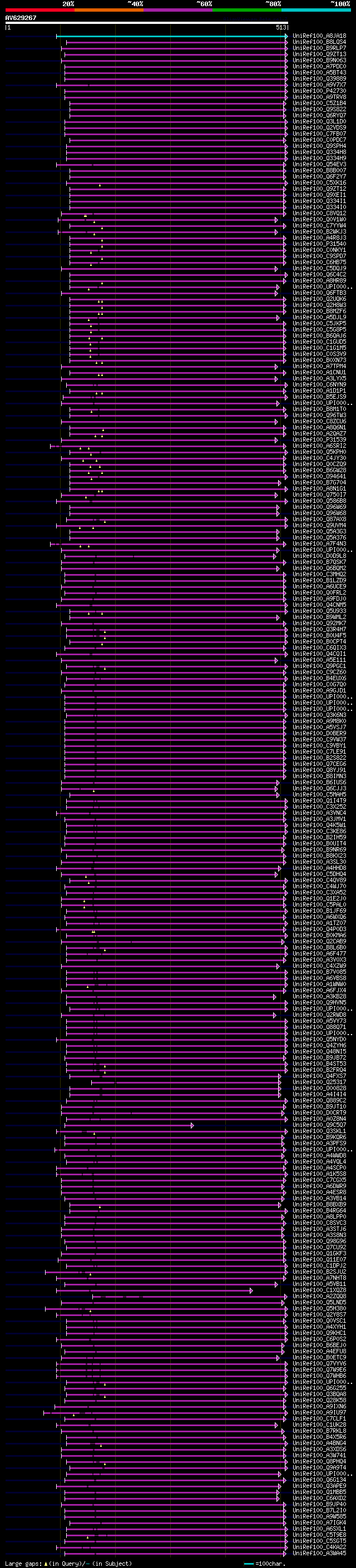Select subject label UniRef100_Q6RYQ7
Viewport: 356px width, 1568px height.
pyautogui.click(x=319, y=116)
